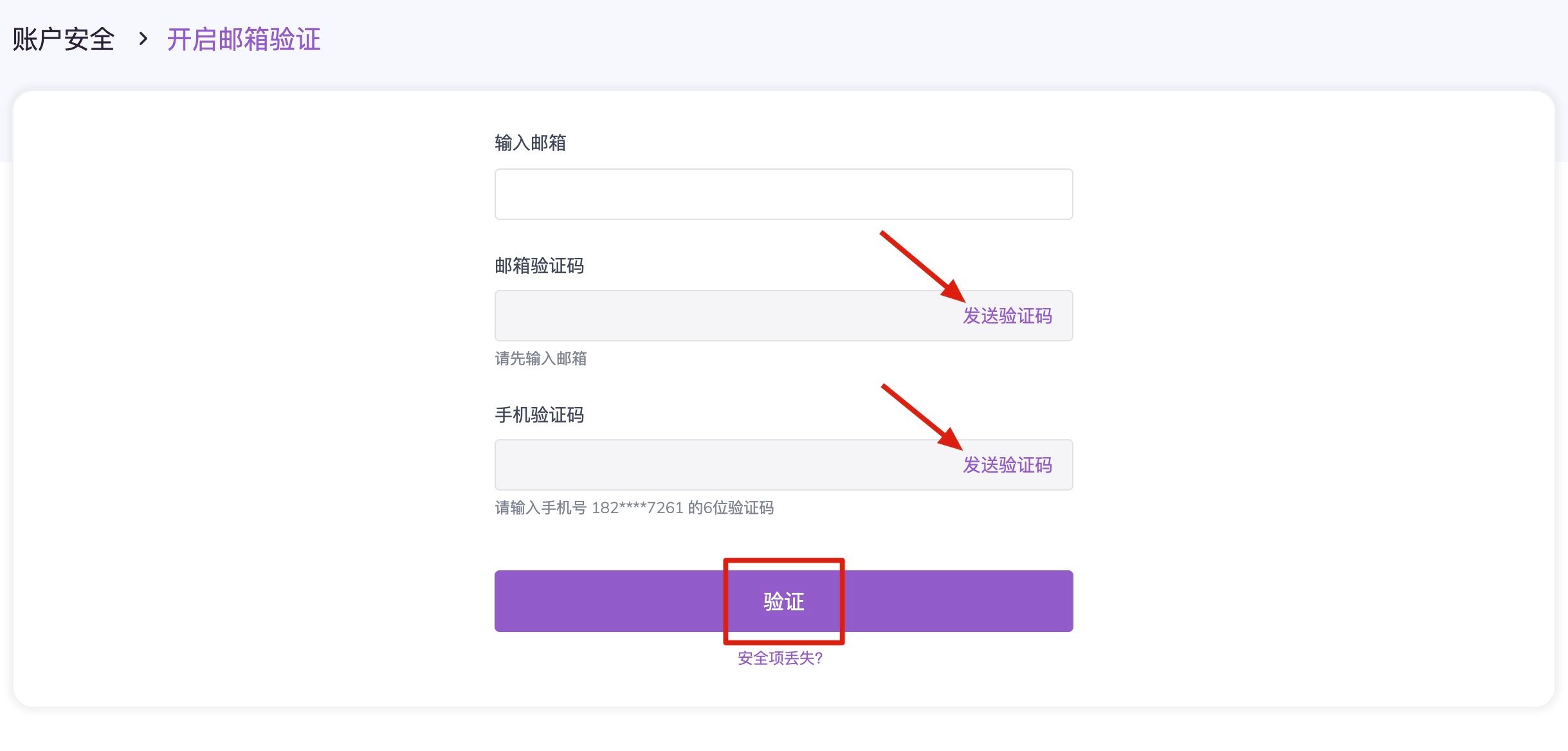Click the 请先输入邮箱 hint text
The image size is (1568, 751).
pos(540,358)
